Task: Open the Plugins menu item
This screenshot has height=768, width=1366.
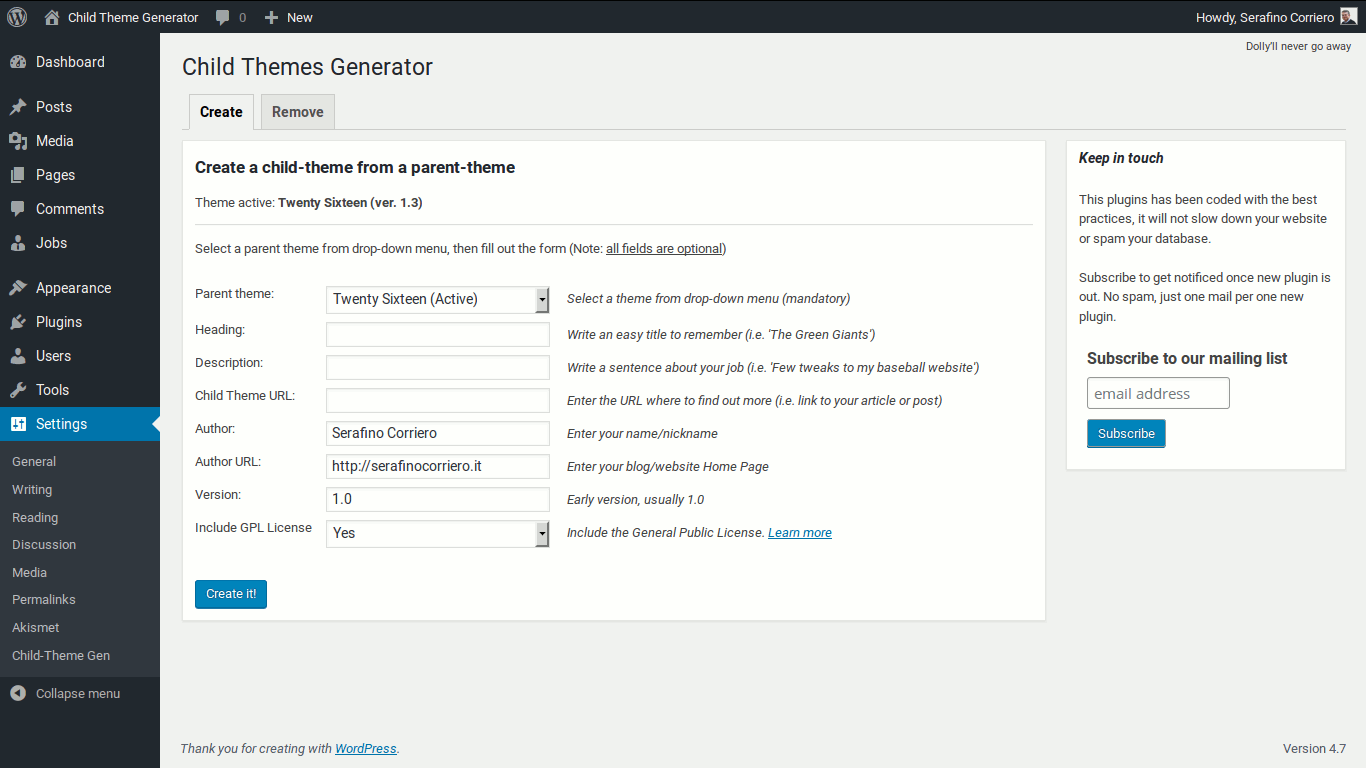Action: click(80, 322)
